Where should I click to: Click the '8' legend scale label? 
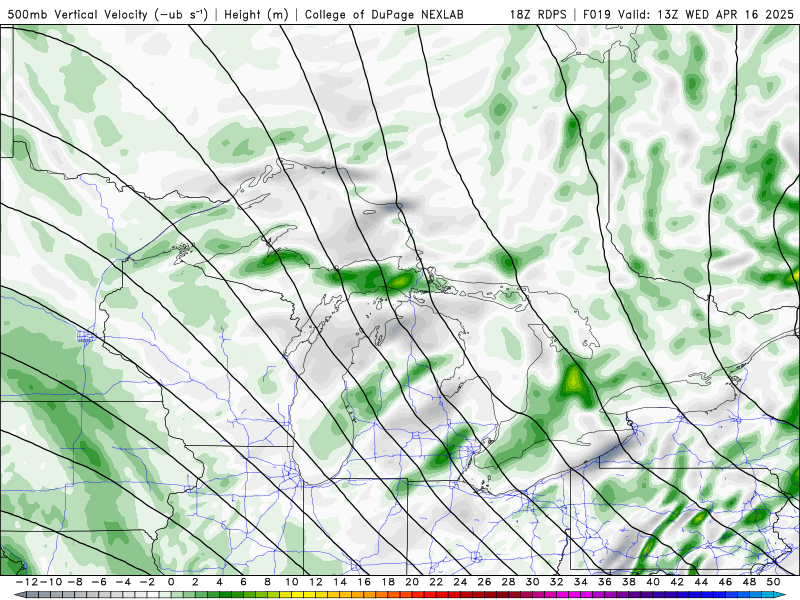[x=267, y=582]
